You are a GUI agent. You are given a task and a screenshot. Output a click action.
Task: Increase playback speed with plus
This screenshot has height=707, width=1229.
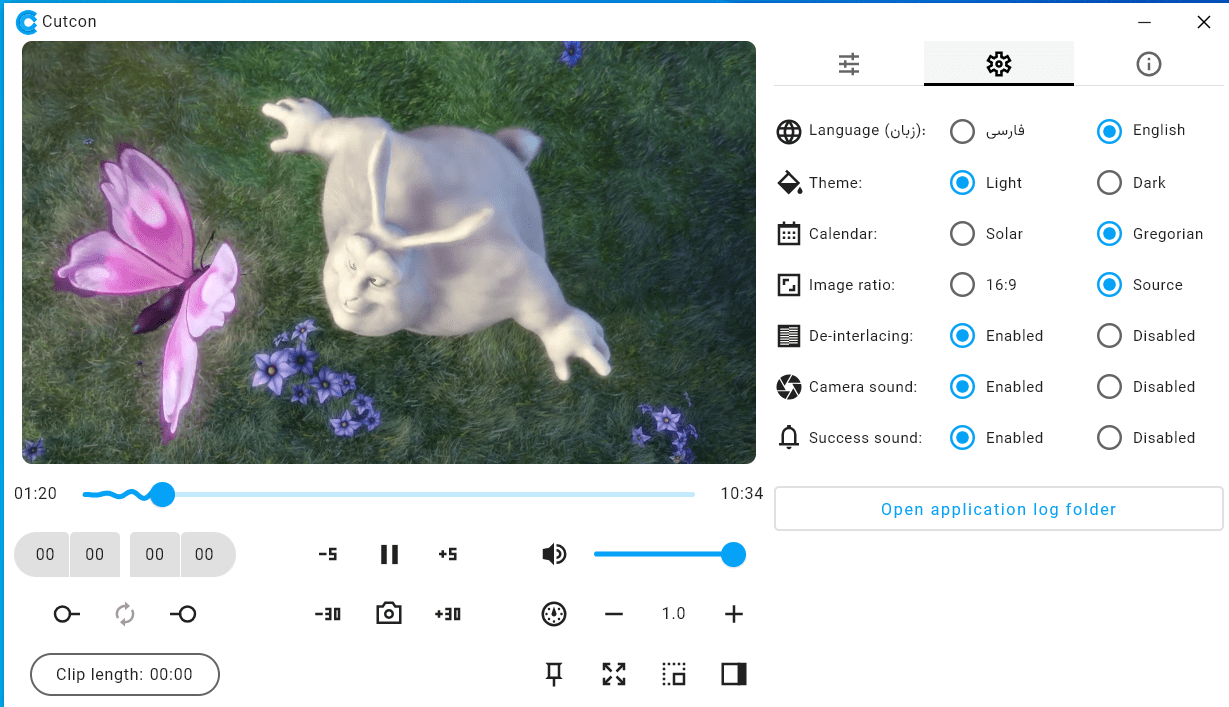tap(734, 614)
